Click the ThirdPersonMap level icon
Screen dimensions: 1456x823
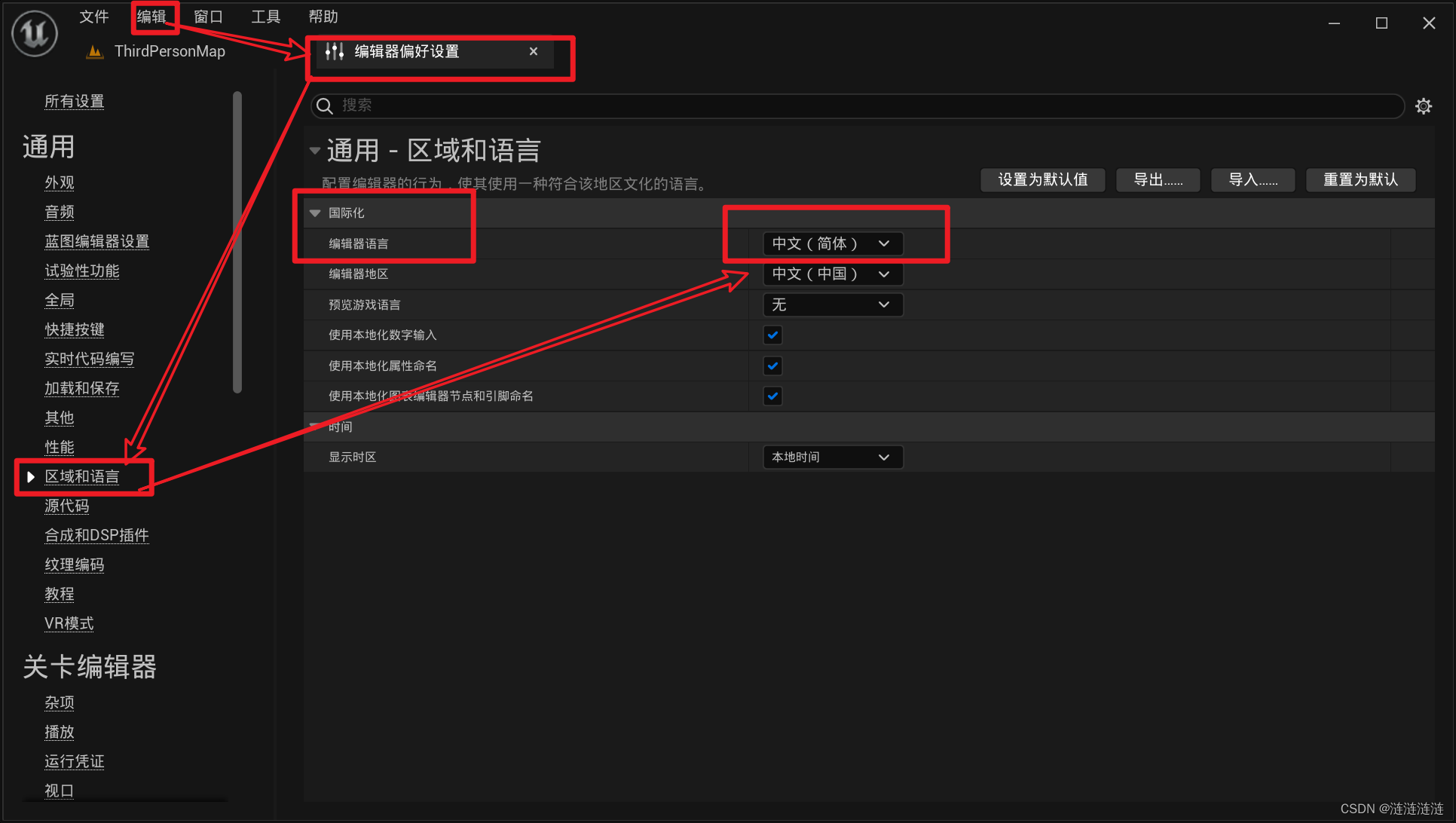point(95,51)
